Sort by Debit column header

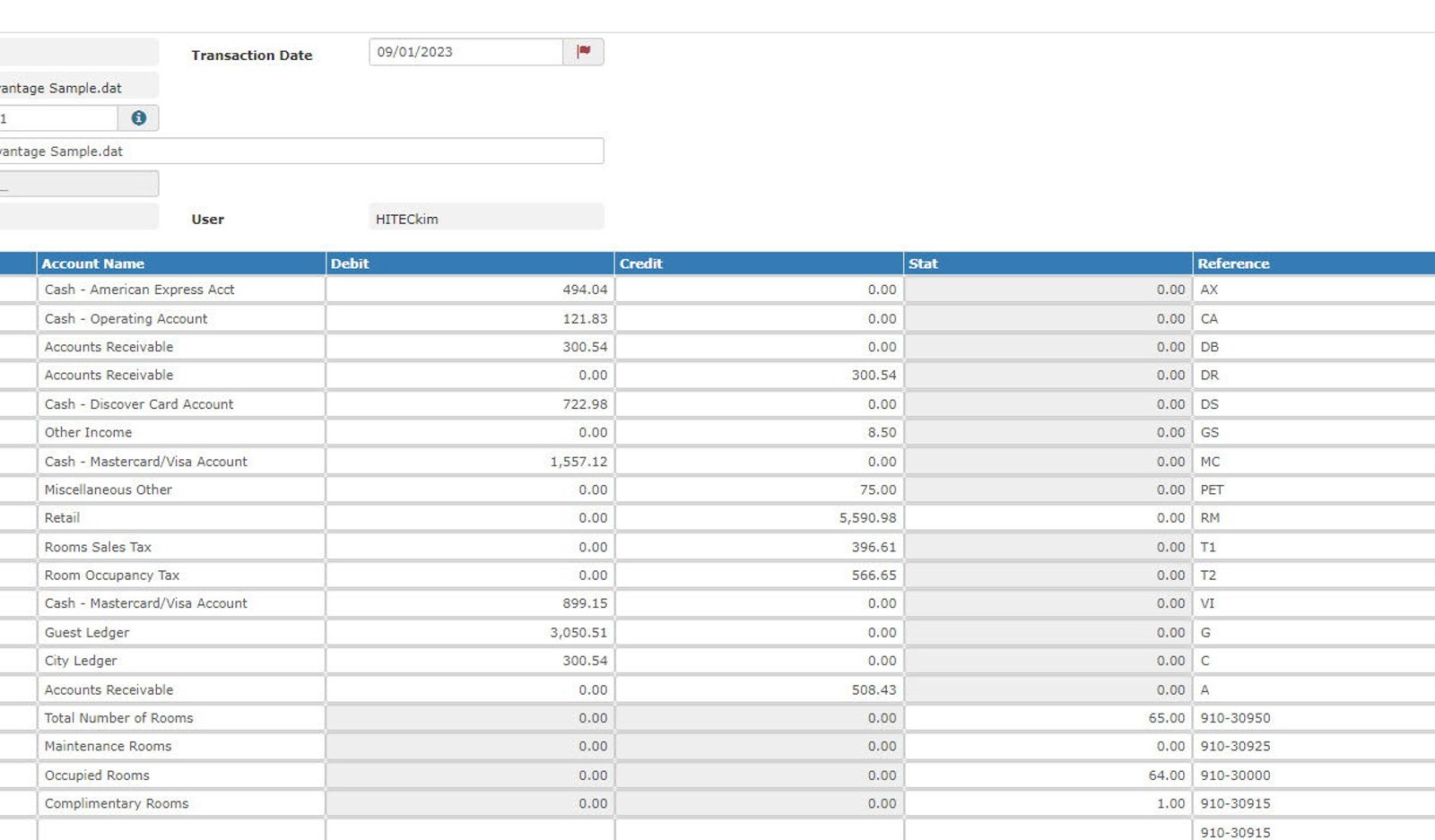click(x=470, y=264)
